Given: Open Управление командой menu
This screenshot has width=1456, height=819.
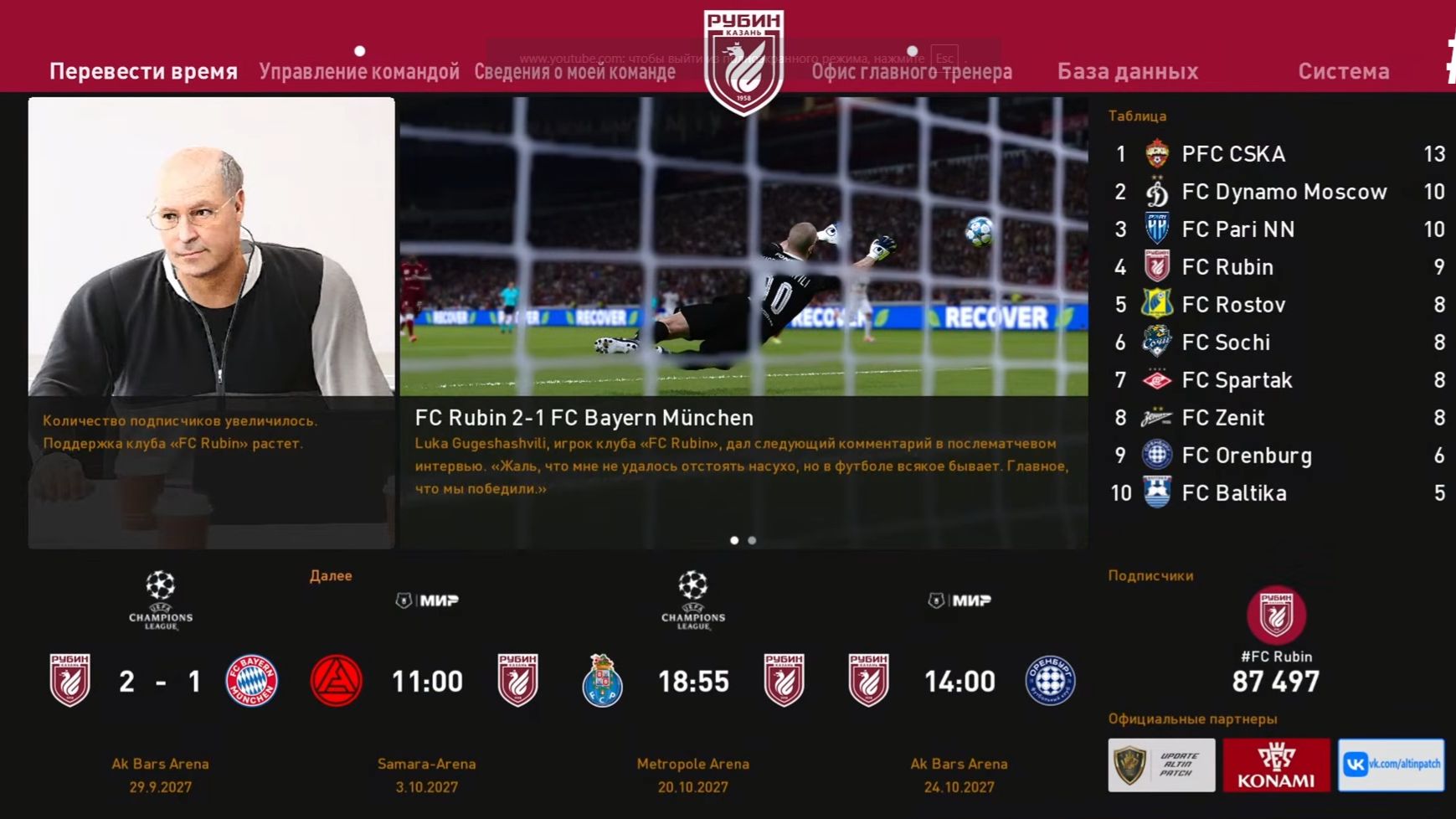Looking at the screenshot, I should pyautogui.click(x=359, y=71).
